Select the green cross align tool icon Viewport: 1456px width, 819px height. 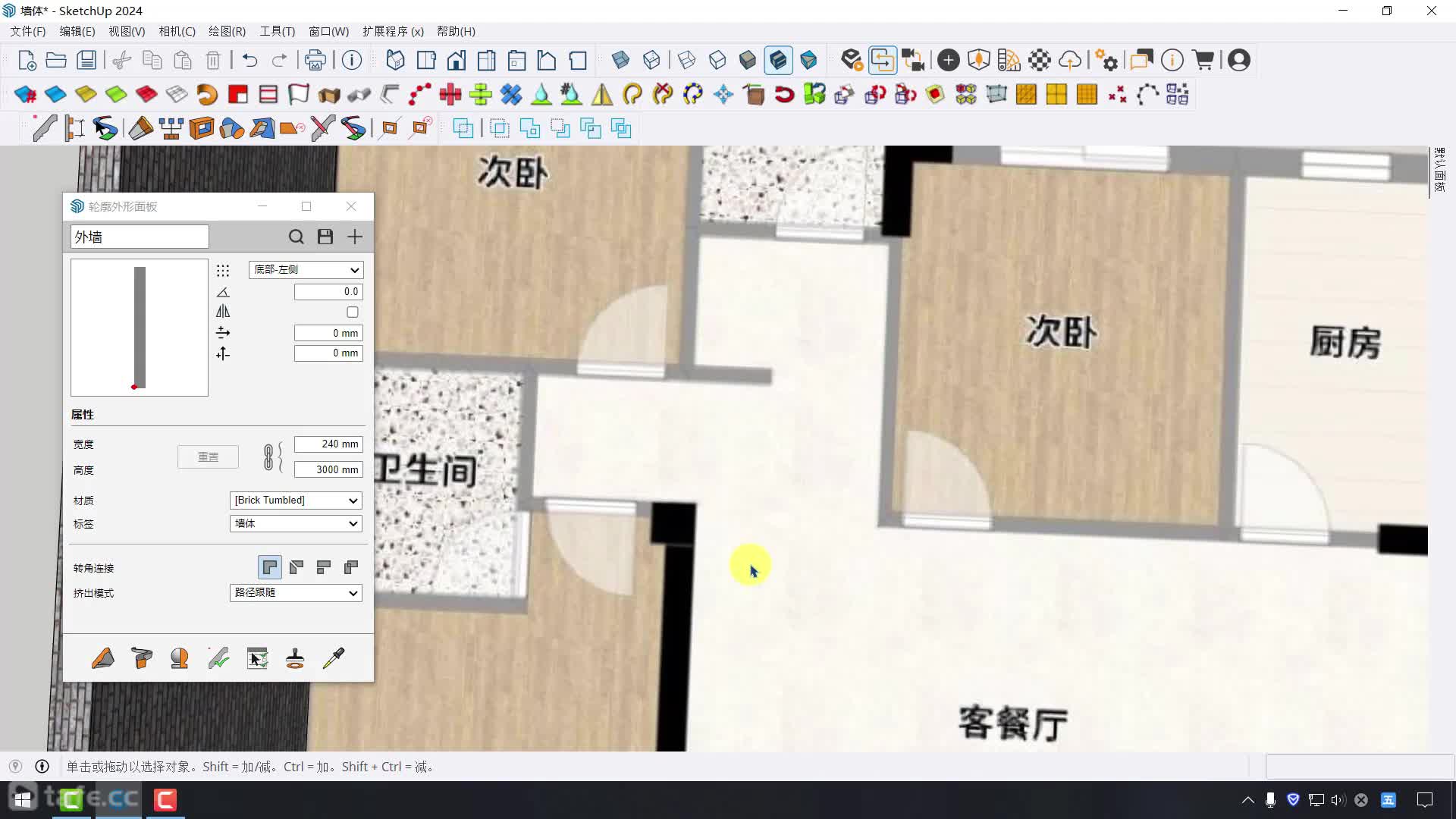point(481,94)
